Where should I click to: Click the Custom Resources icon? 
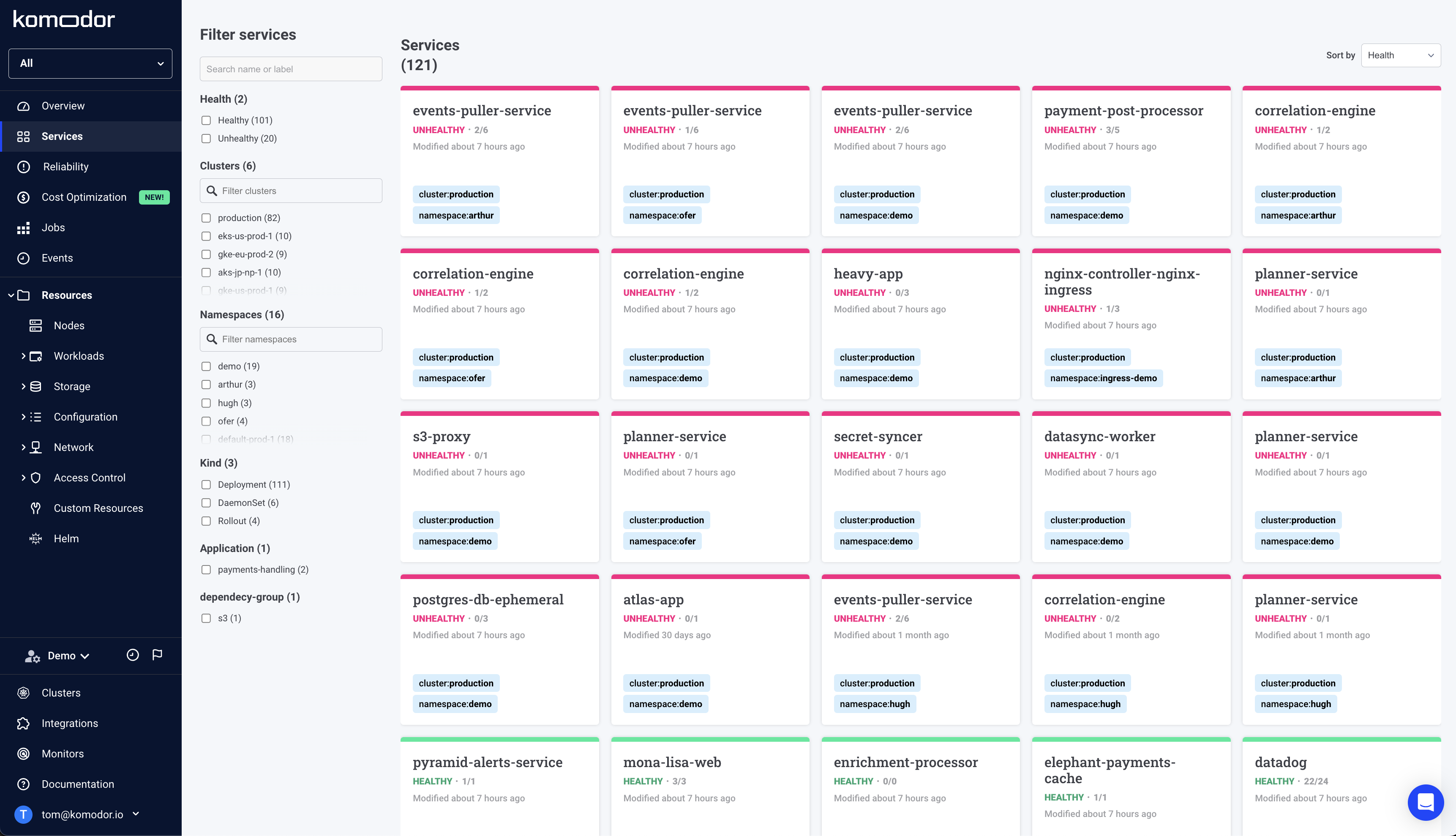(x=35, y=508)
